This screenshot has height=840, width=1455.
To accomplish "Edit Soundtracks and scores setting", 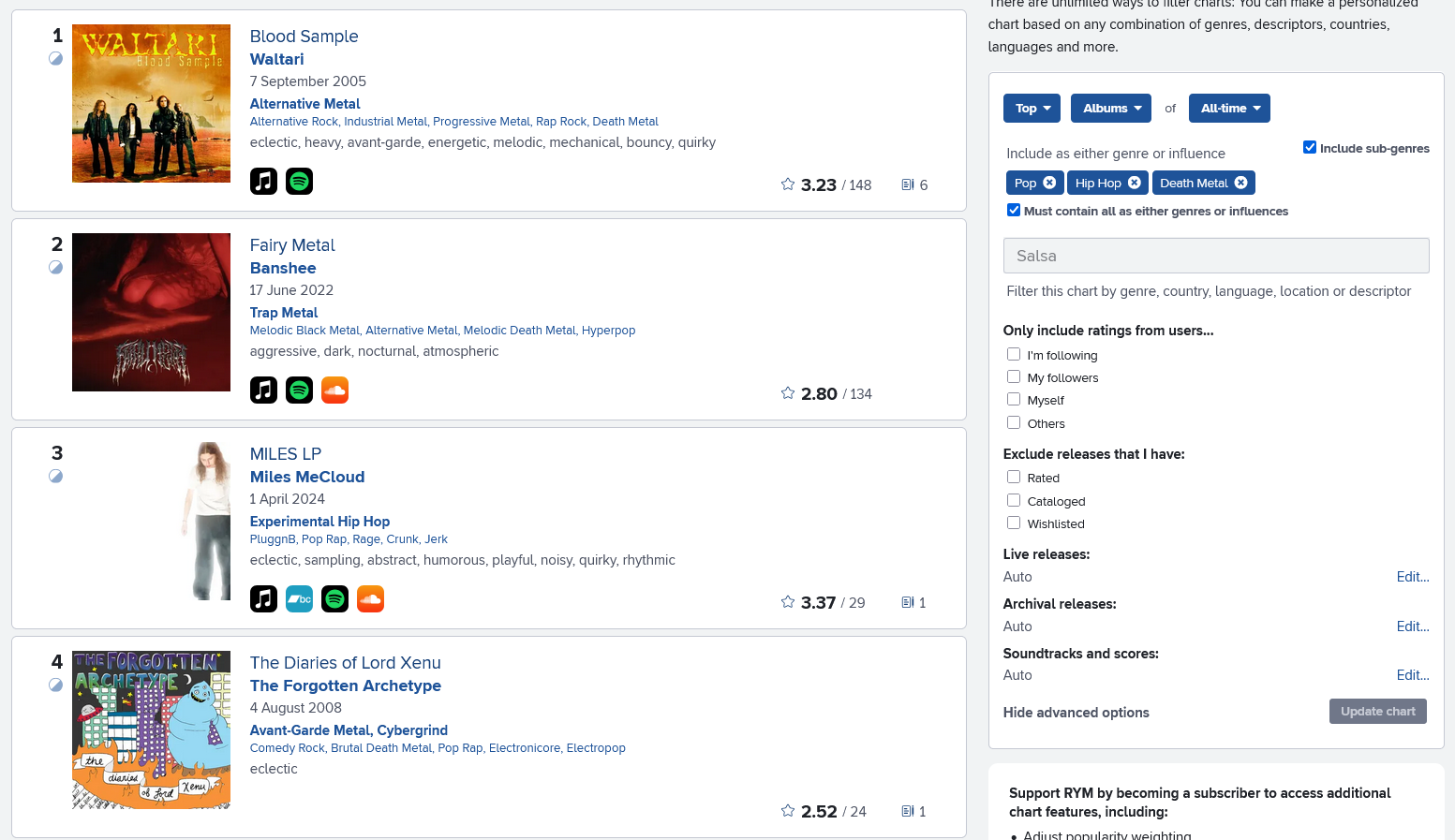I will [x=1413, y=675].
